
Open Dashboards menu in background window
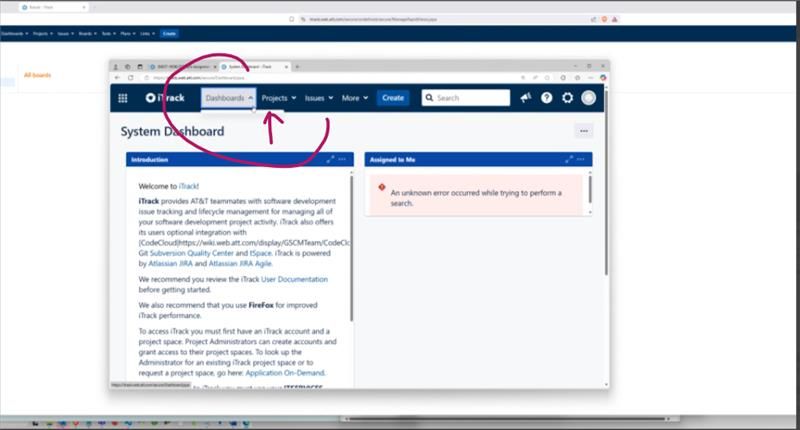tap(14, 34)
